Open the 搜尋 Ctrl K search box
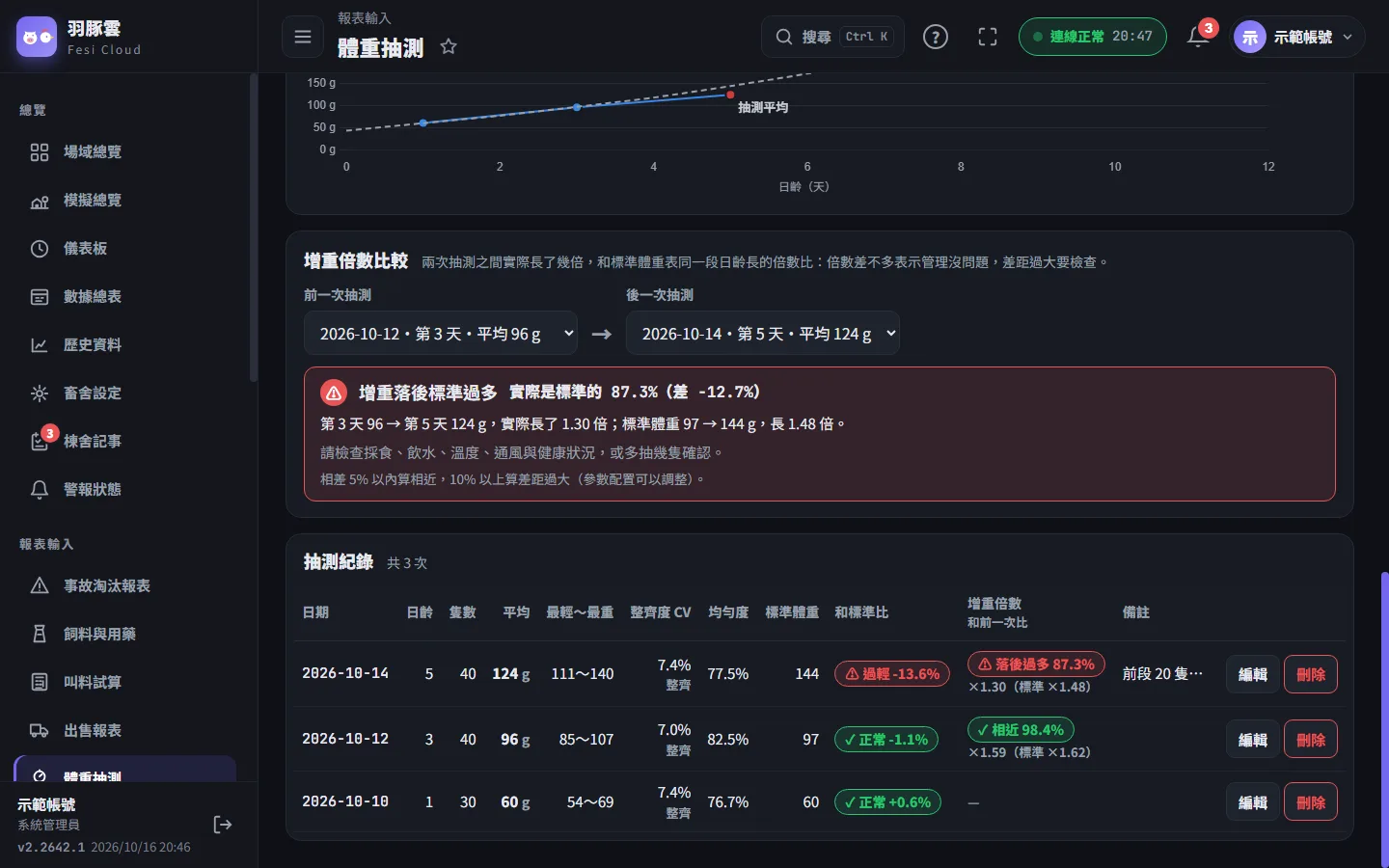1389x868 pixels. coord(832,37)
